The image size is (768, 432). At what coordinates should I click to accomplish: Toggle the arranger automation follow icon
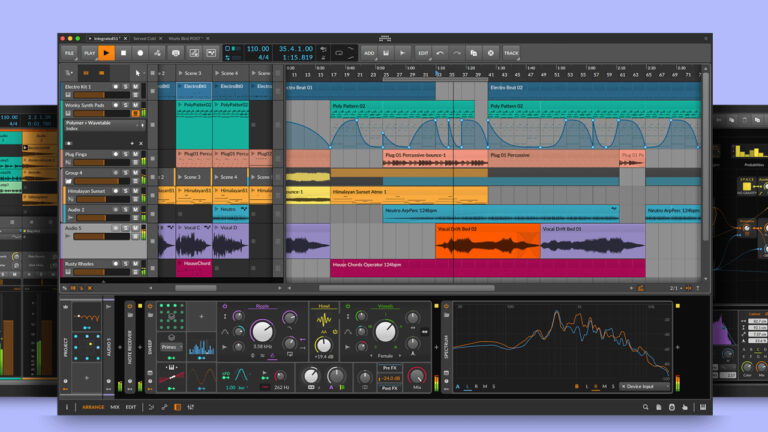click(x=194, y=53)
